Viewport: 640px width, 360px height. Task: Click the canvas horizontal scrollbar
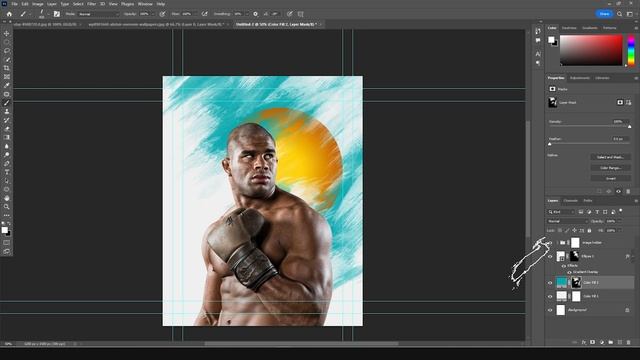301,344
